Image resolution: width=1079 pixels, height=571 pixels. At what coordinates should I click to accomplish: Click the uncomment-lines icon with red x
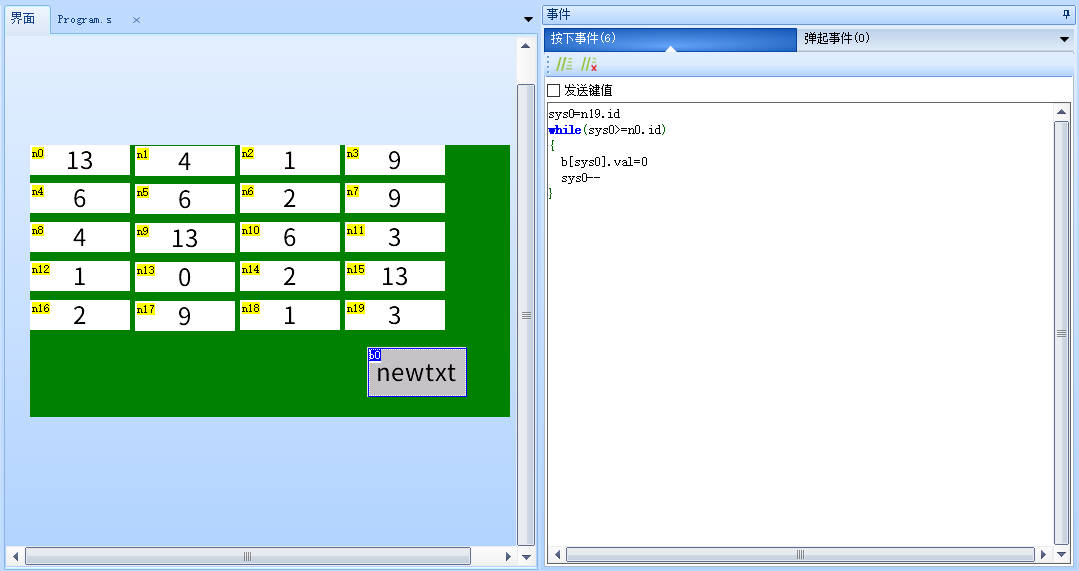tap(588, 64)
